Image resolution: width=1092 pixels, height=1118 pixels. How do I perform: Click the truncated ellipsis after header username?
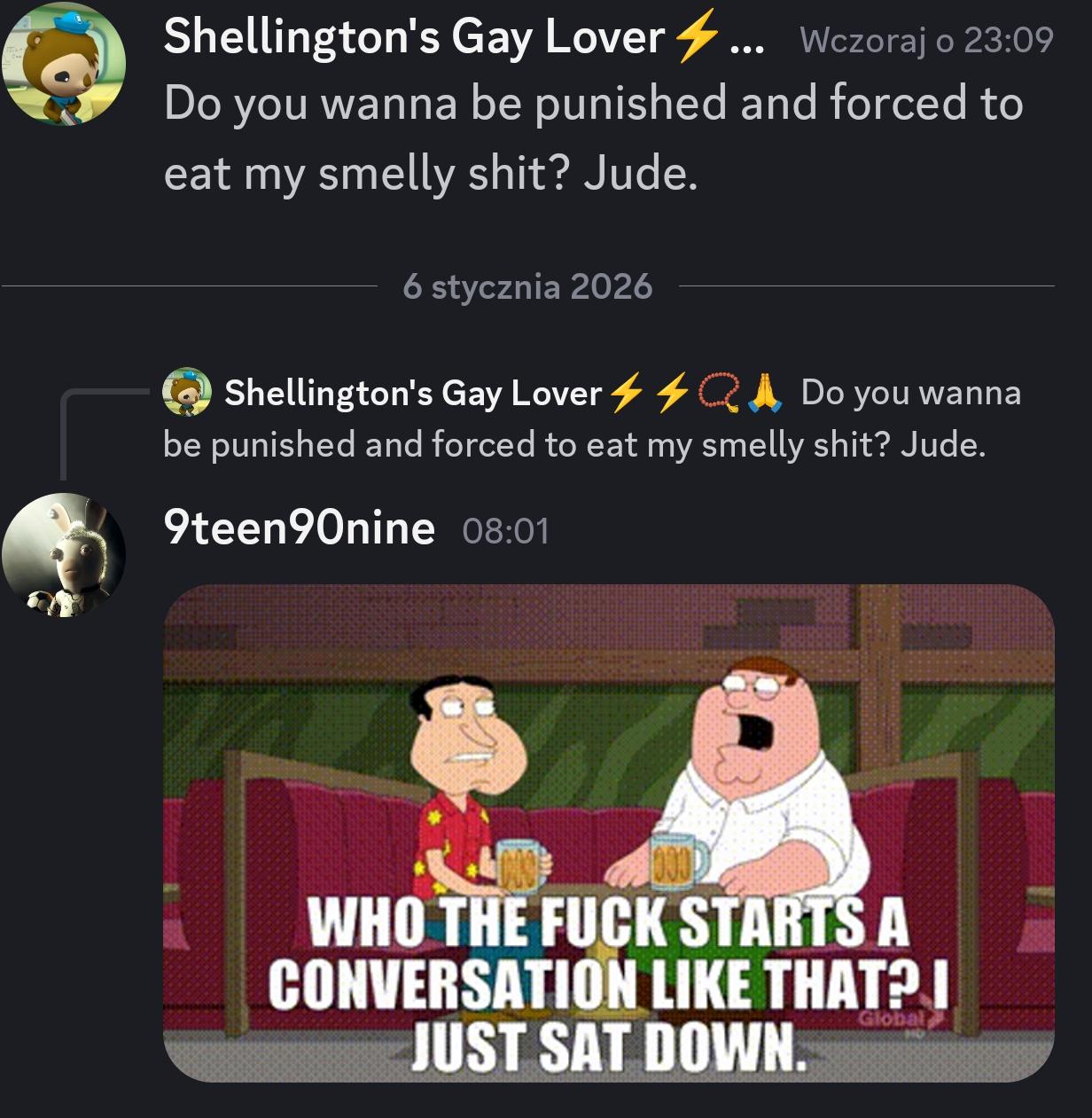click(746, 44)
